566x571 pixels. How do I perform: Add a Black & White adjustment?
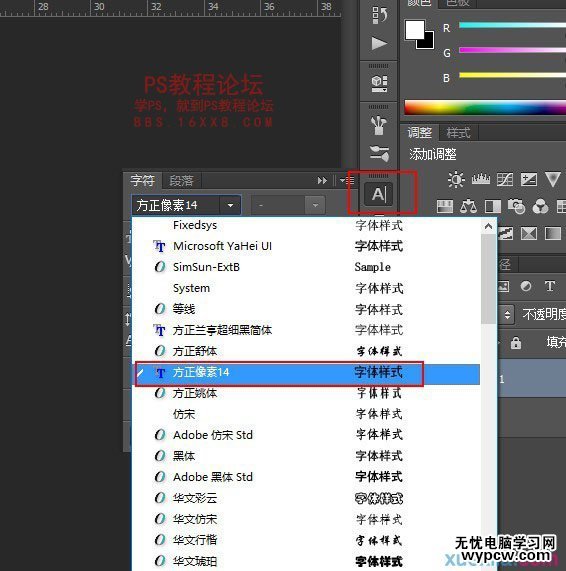point(493,206)
